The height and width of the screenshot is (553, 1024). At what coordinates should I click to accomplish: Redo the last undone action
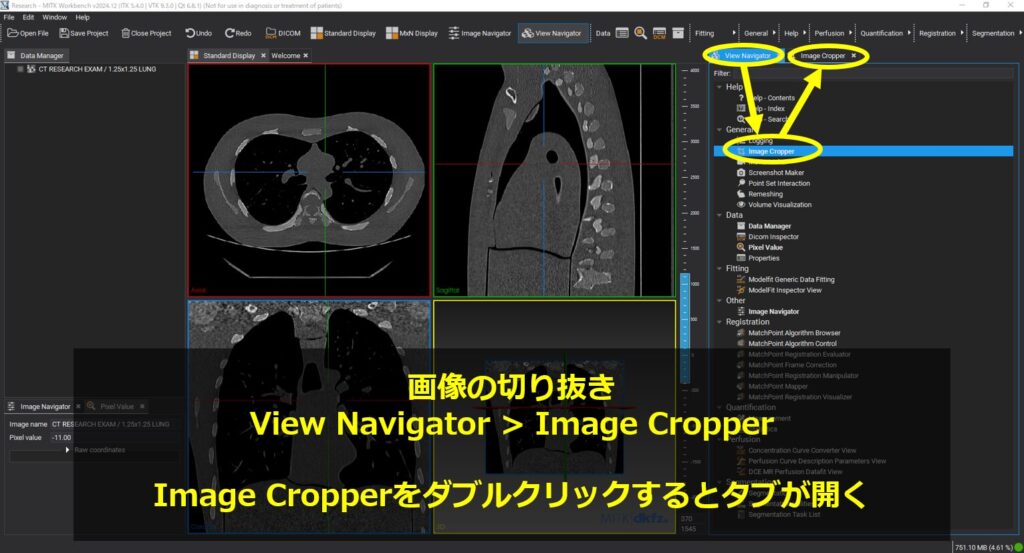[x=238, y=33]
